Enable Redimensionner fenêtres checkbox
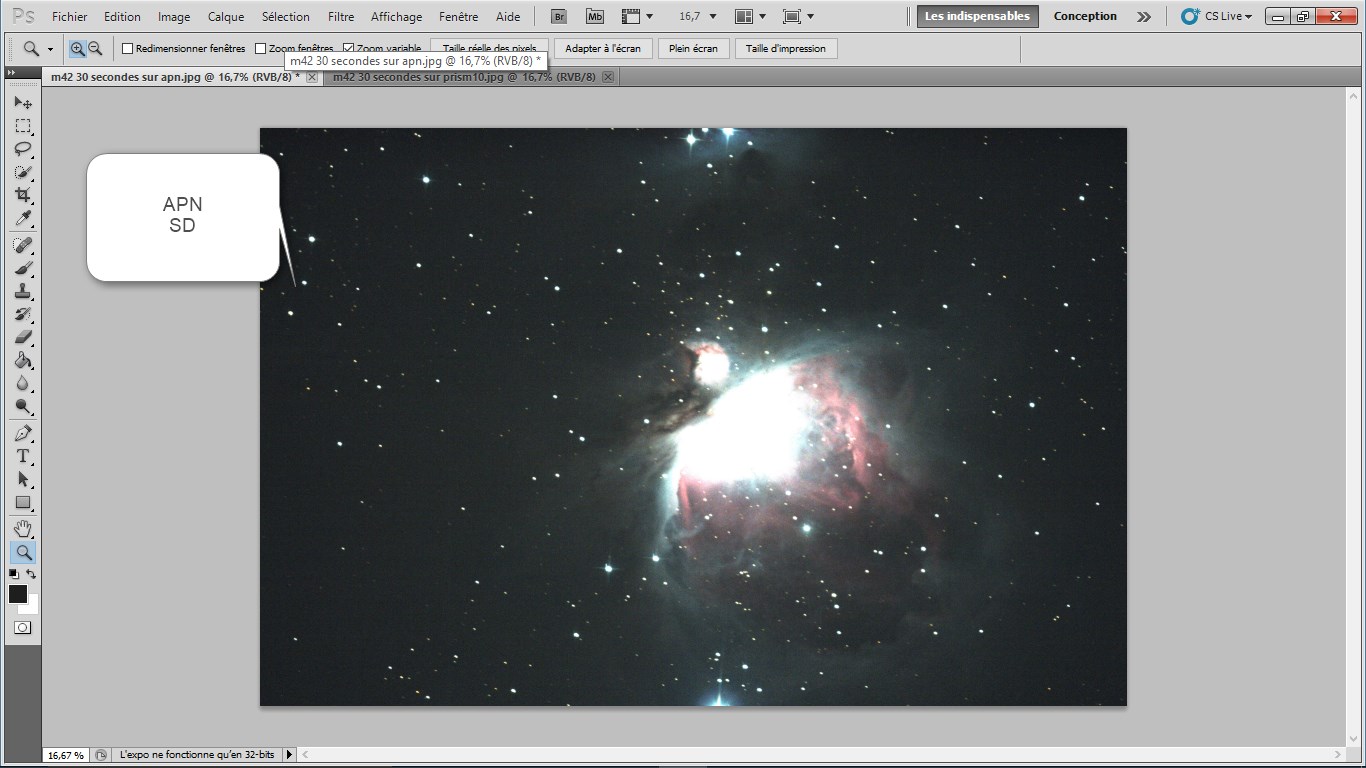Screen dimensions: 1366x768 [128, 49]
